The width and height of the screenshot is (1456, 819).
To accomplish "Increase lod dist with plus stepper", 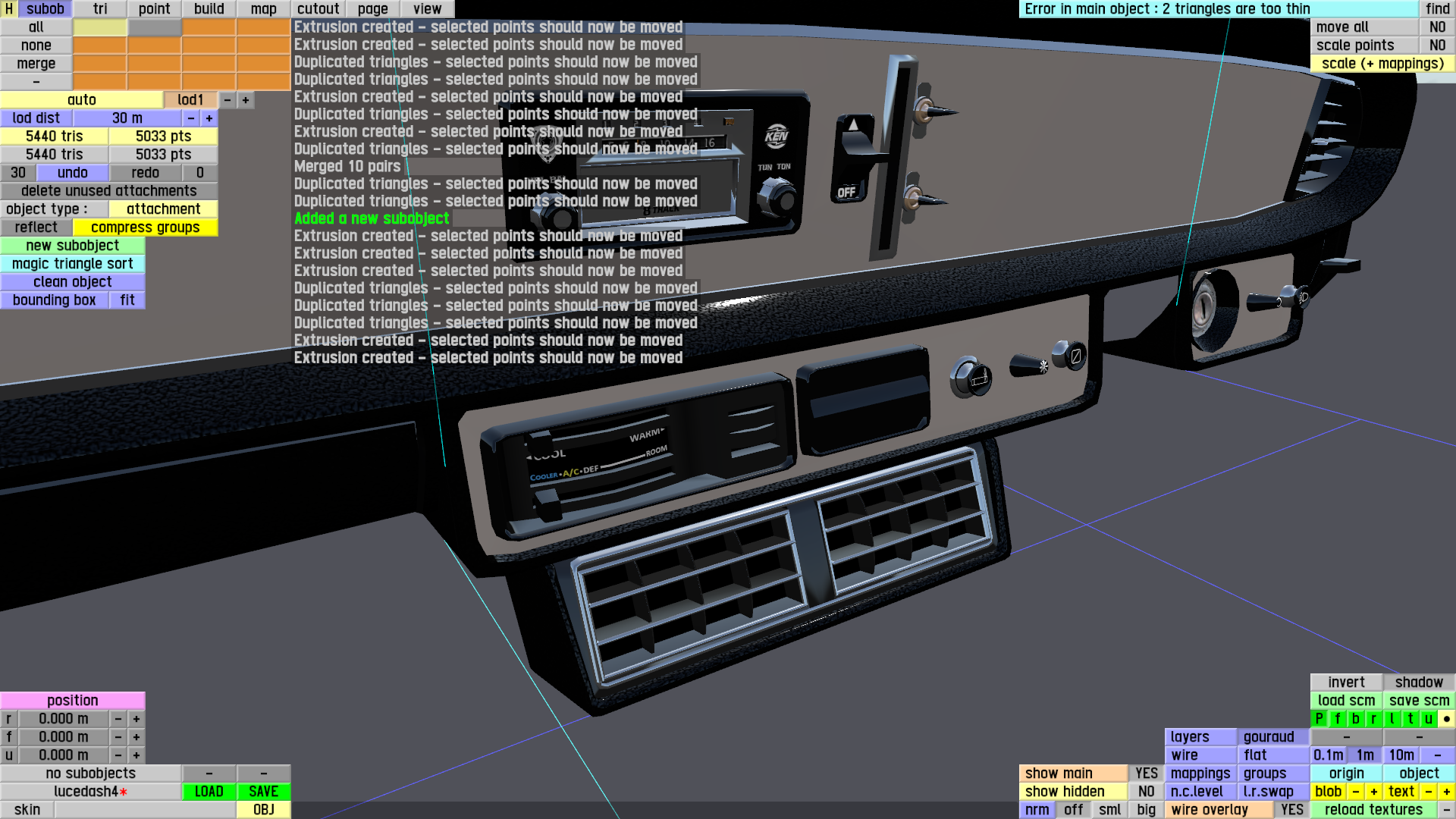I will (x=209, y=118).
